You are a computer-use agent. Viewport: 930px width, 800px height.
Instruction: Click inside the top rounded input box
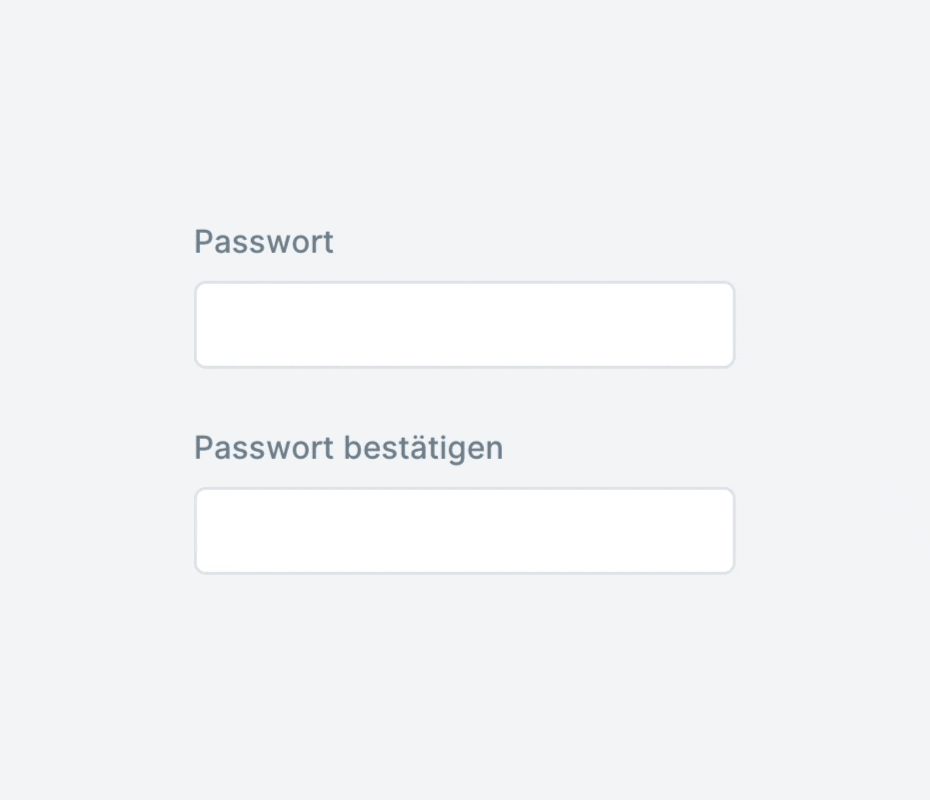click(x=464, y=324)
